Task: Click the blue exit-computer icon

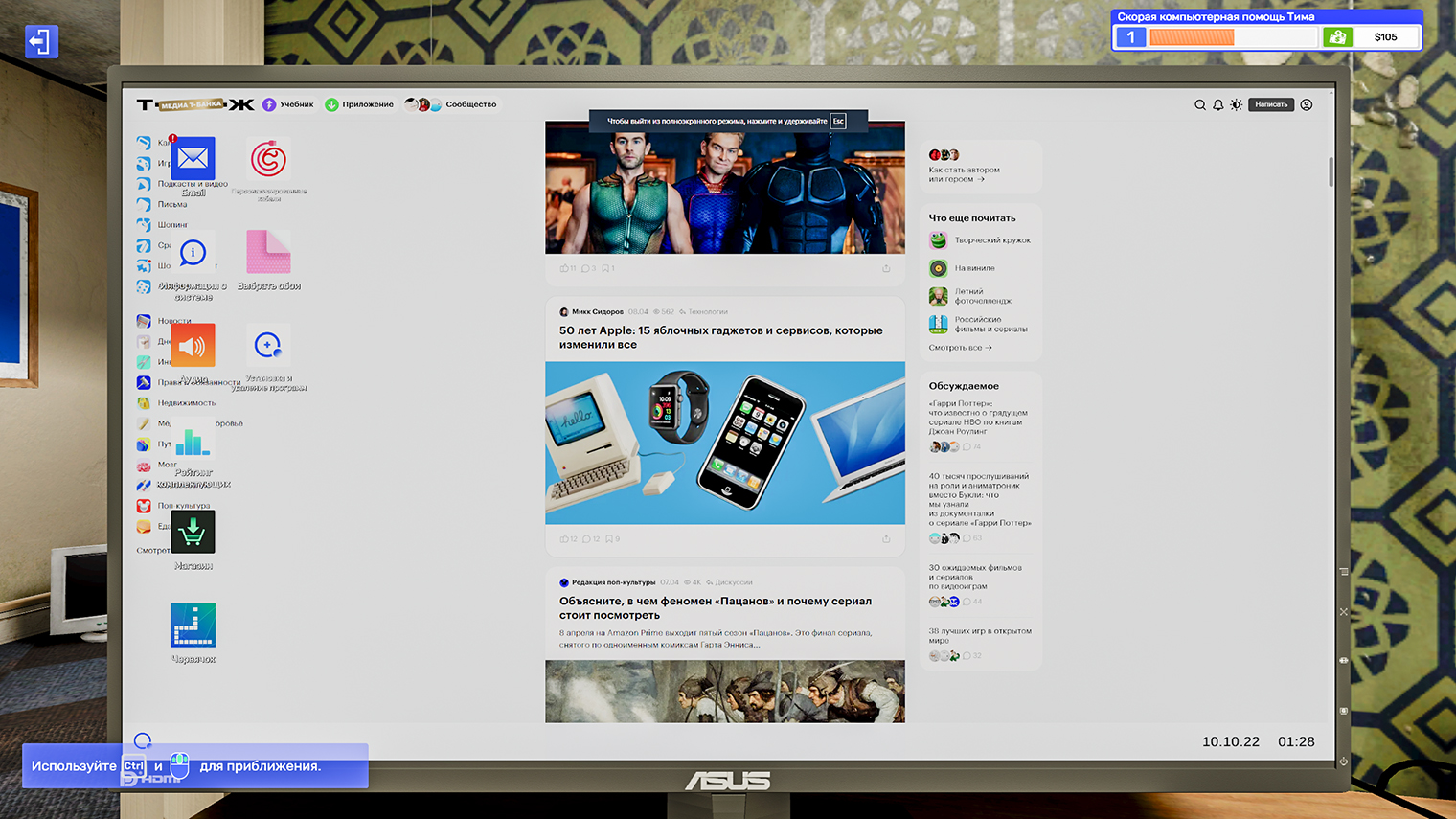Action: pyautogui.click(x=41, y=41)
